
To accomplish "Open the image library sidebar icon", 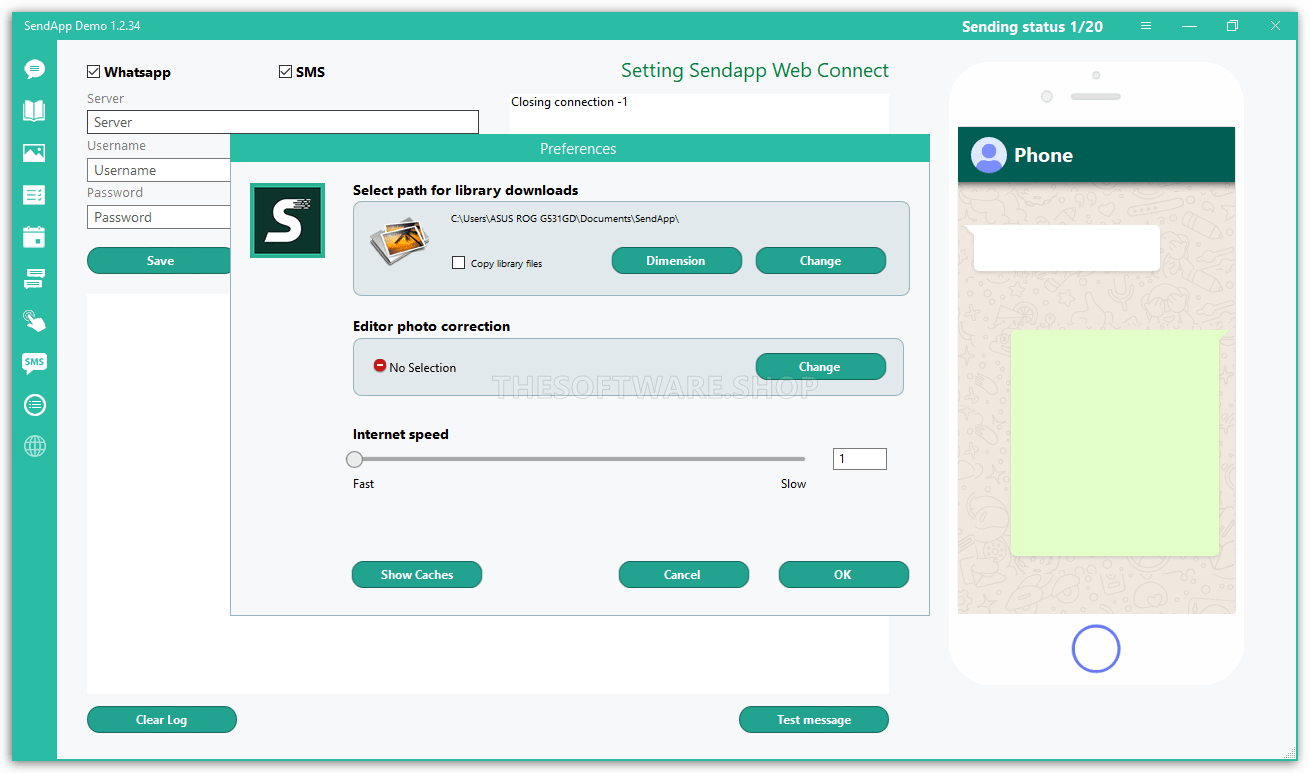I will [x=35, y=153].
